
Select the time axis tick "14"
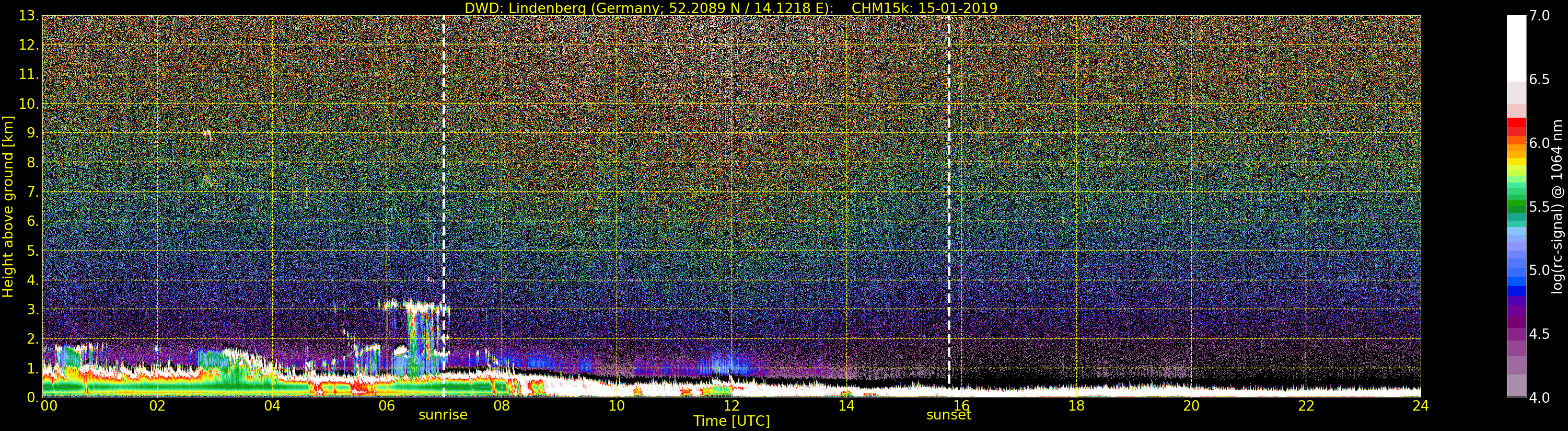(x=846, y=406)
